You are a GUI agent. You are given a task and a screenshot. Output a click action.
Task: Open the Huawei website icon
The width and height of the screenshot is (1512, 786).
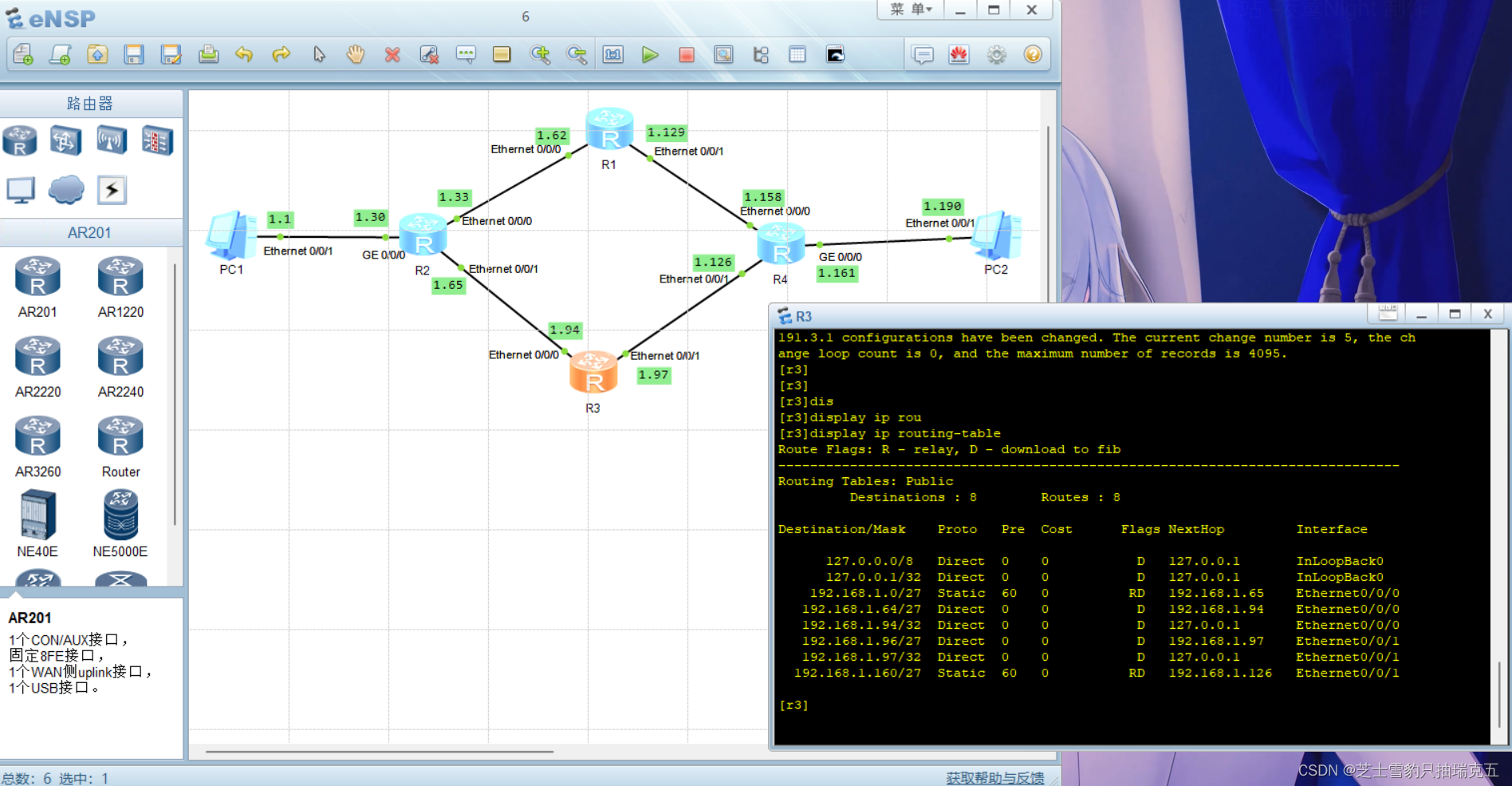click(x=959, y=54)
